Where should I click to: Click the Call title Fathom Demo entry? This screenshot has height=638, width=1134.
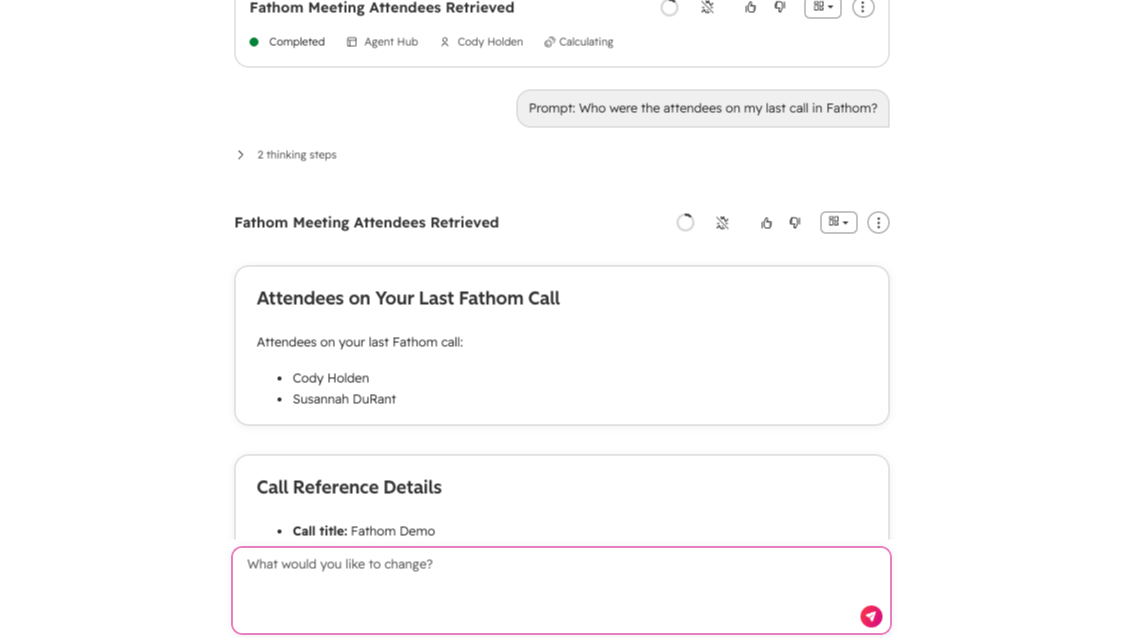(364, 531)
